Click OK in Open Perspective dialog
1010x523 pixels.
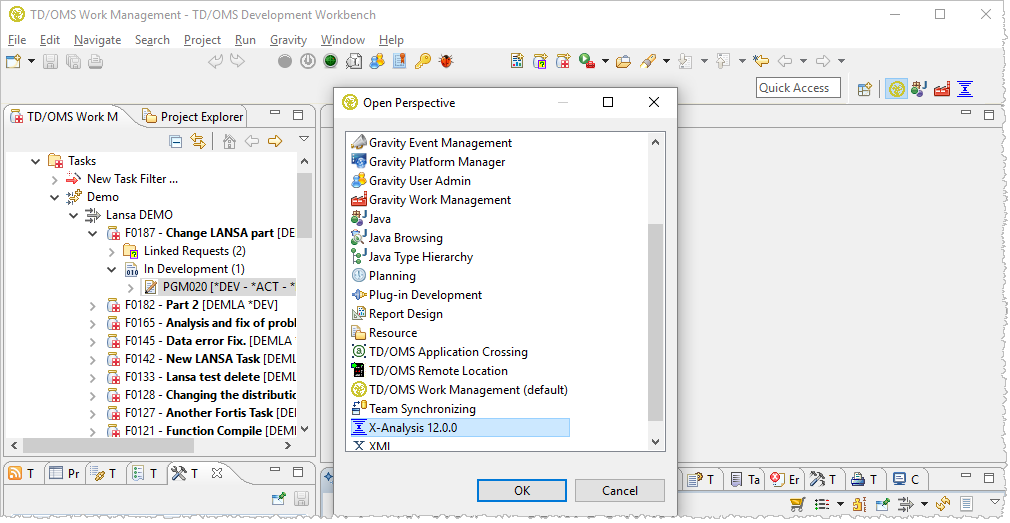(x=522, y=490)
